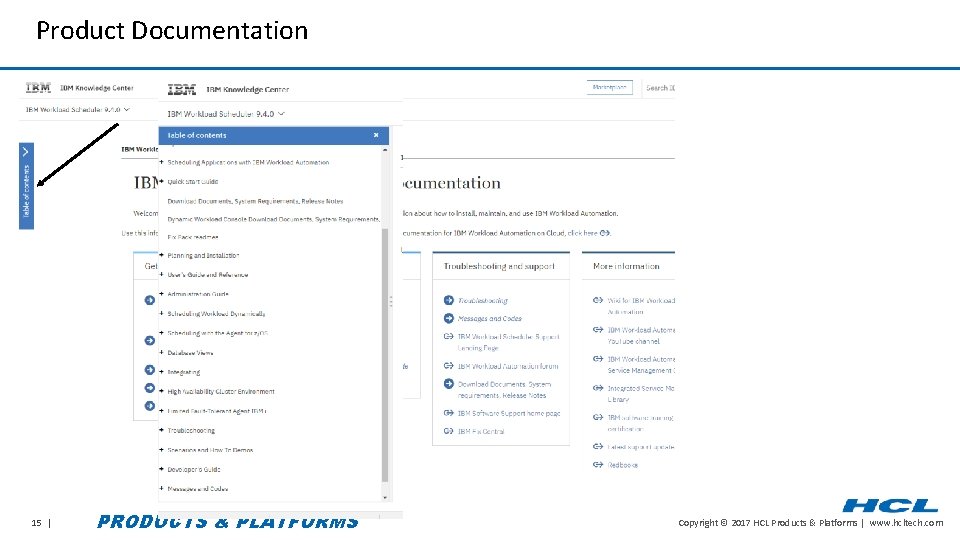Open the vertical Table of contents side tab
Screen dimensions: 960x540
click(x=26, y=186)
